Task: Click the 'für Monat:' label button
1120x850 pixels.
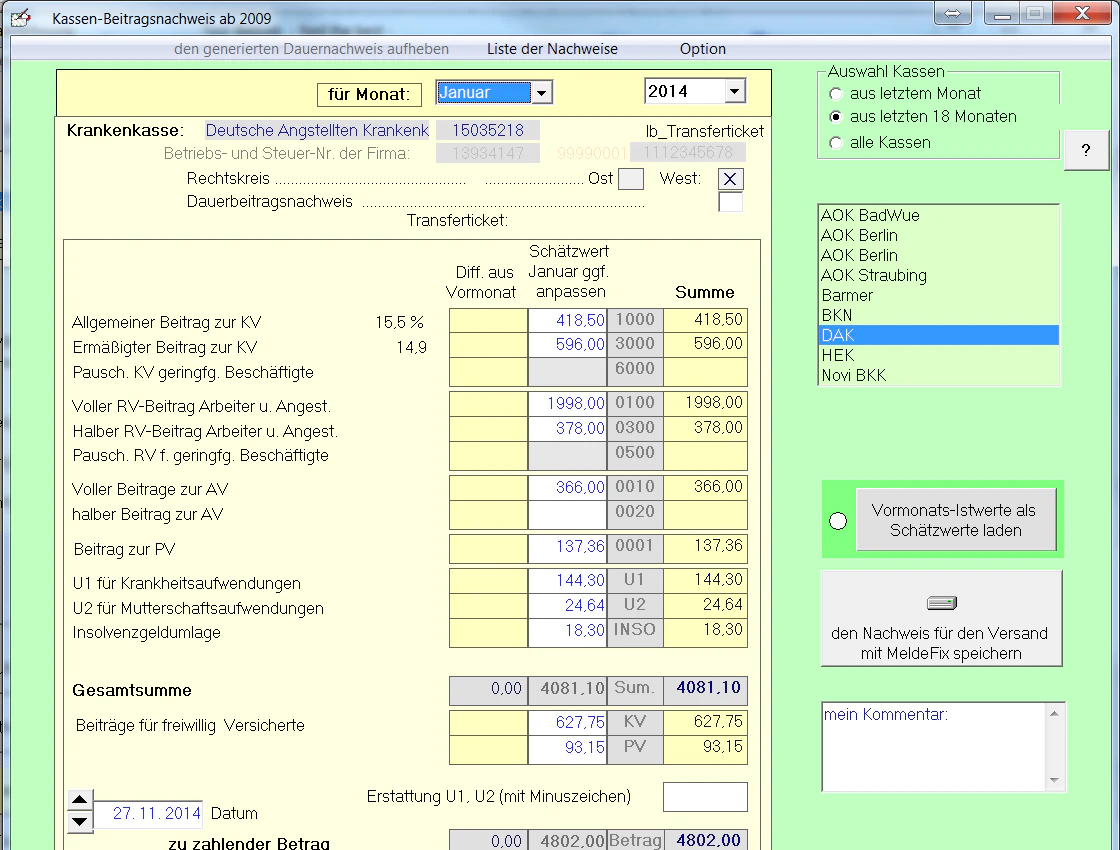Action: (369, 94)
